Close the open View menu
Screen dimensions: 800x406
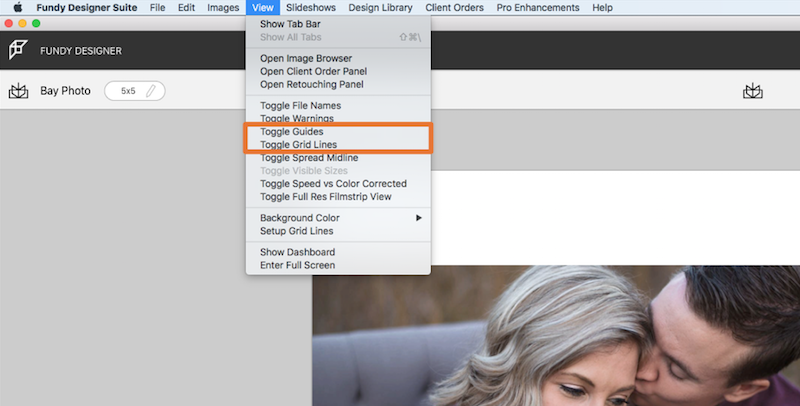[x=263, y=8]
